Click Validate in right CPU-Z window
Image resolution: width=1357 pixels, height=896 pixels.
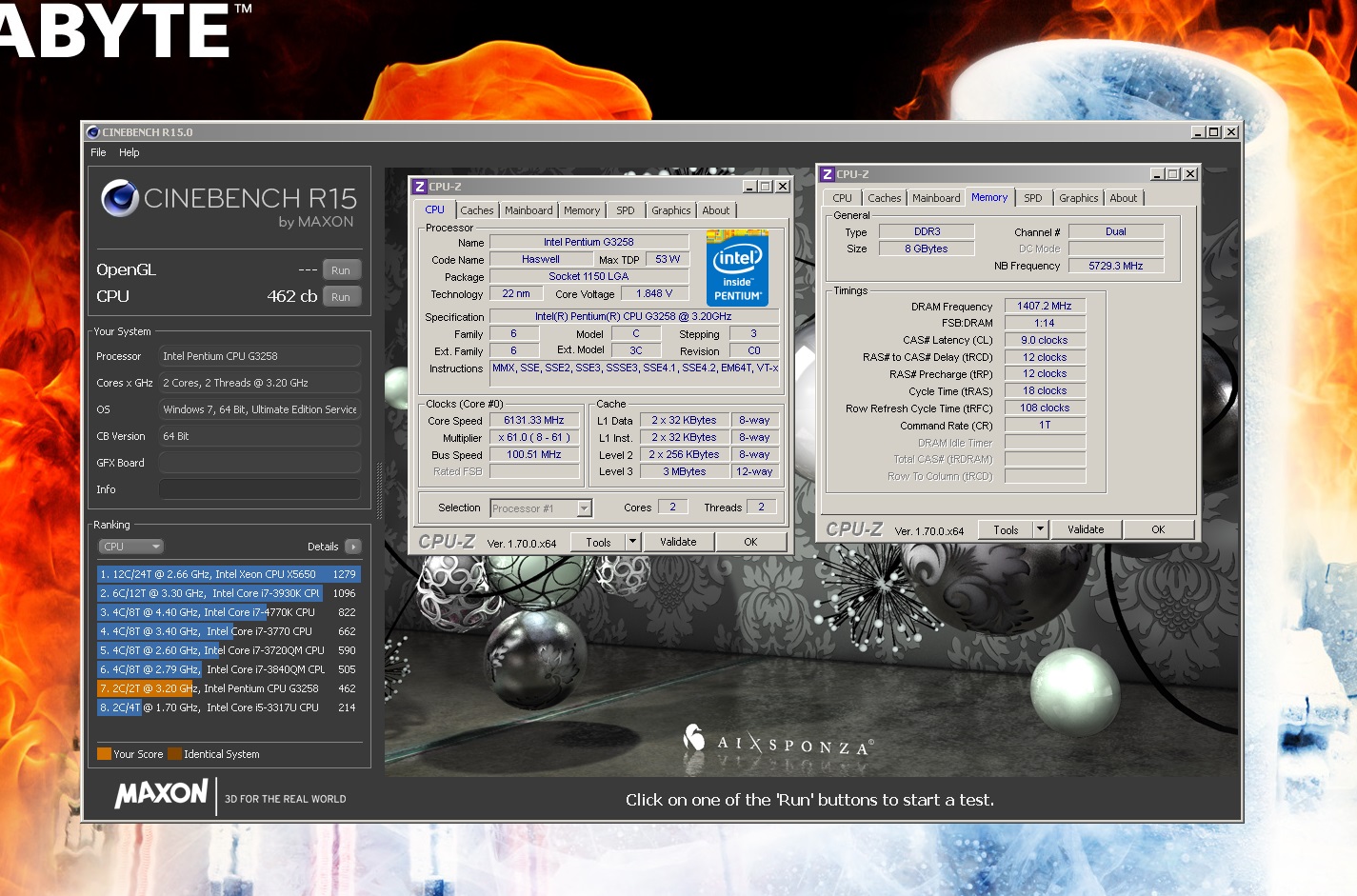click(1086, 529)
